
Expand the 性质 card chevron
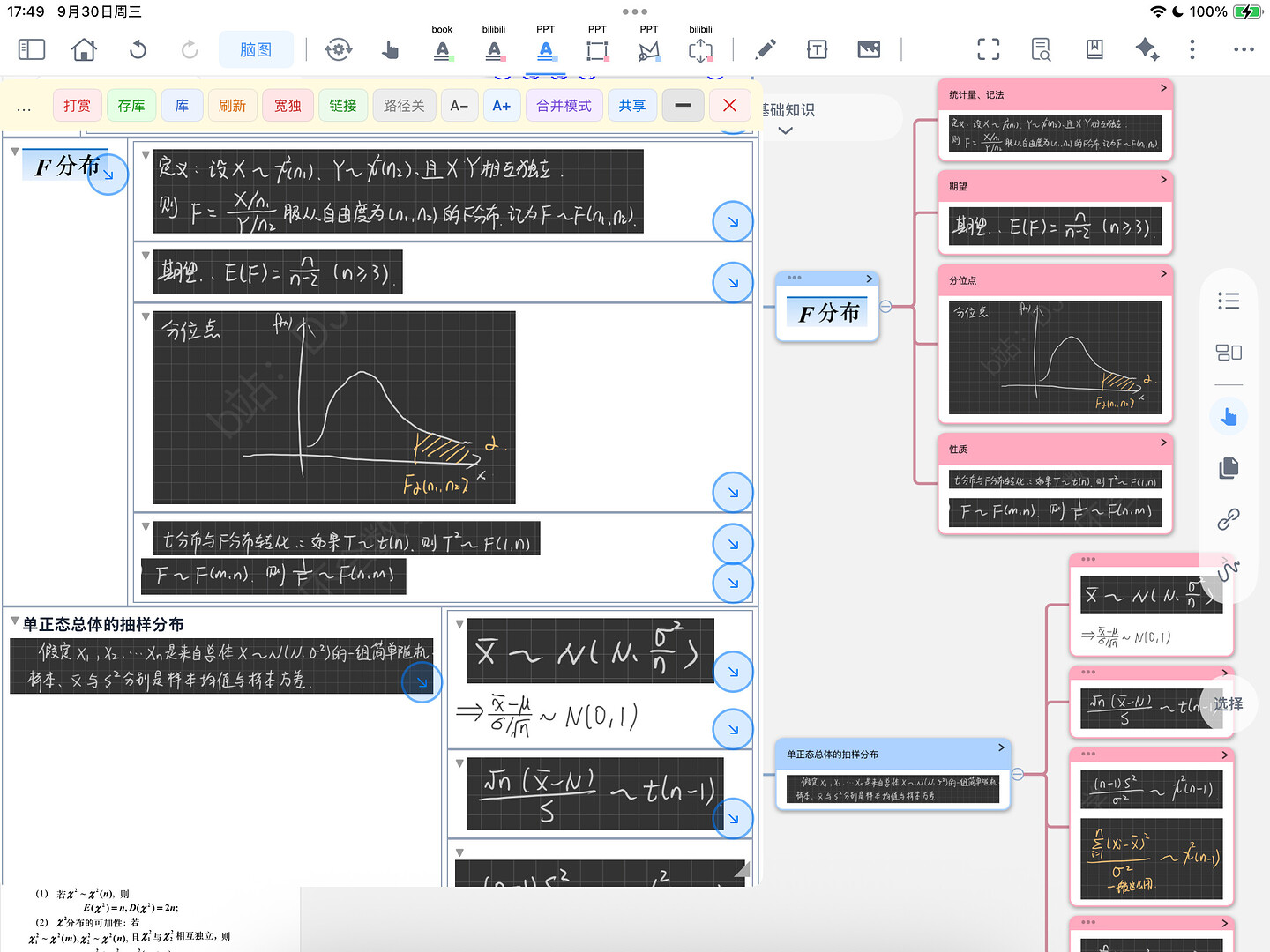tap(1163, 443)
